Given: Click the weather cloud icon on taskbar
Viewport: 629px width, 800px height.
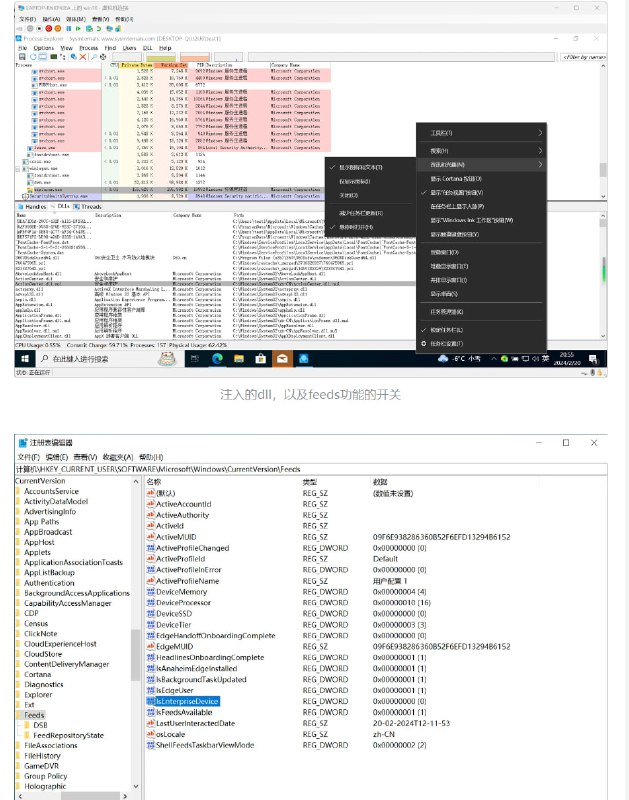Looking at the screenshot, I should pos(443,359).
